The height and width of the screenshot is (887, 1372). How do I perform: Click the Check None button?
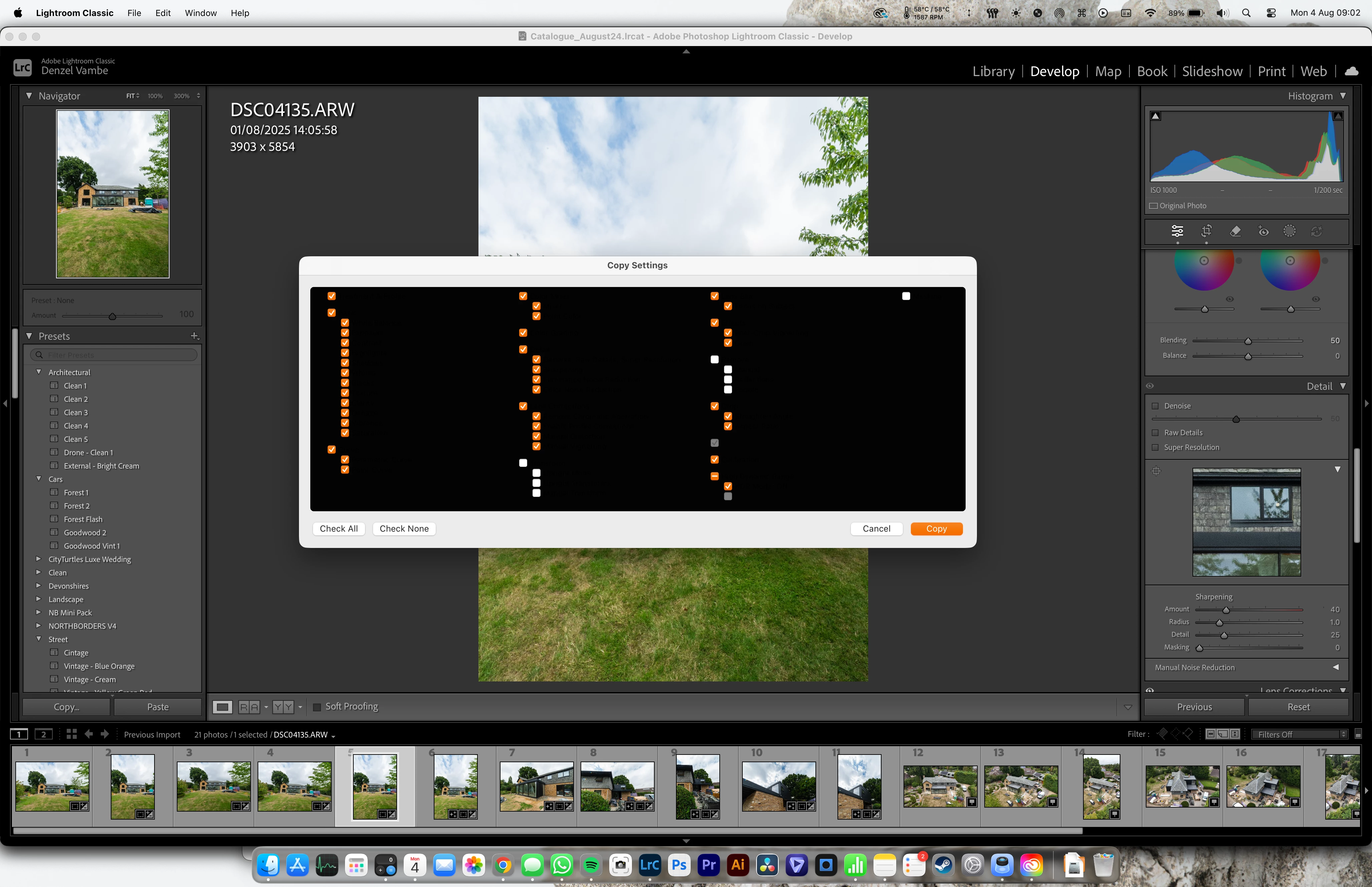point(404,528)
